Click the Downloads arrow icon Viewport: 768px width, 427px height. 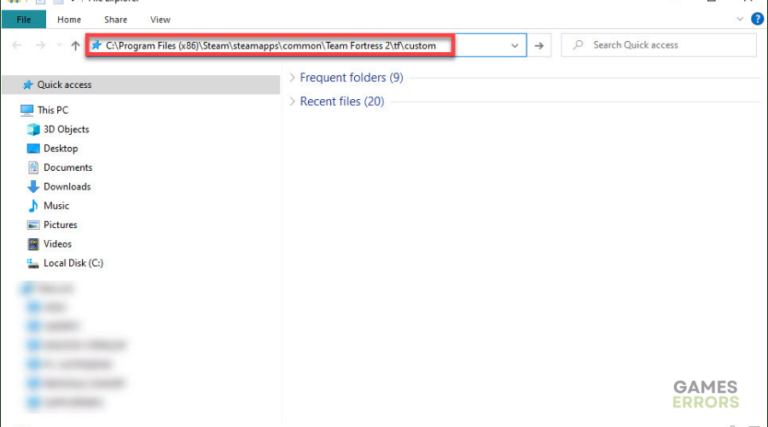33,186
